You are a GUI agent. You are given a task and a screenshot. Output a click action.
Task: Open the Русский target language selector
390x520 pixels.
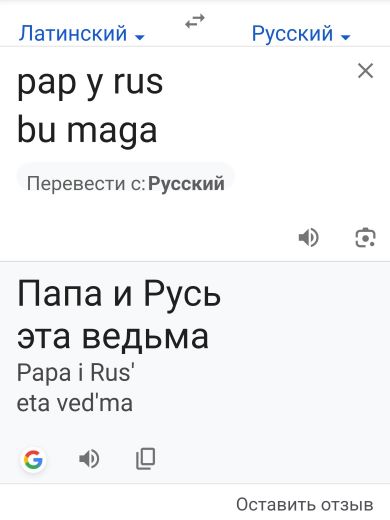[301, 34]
